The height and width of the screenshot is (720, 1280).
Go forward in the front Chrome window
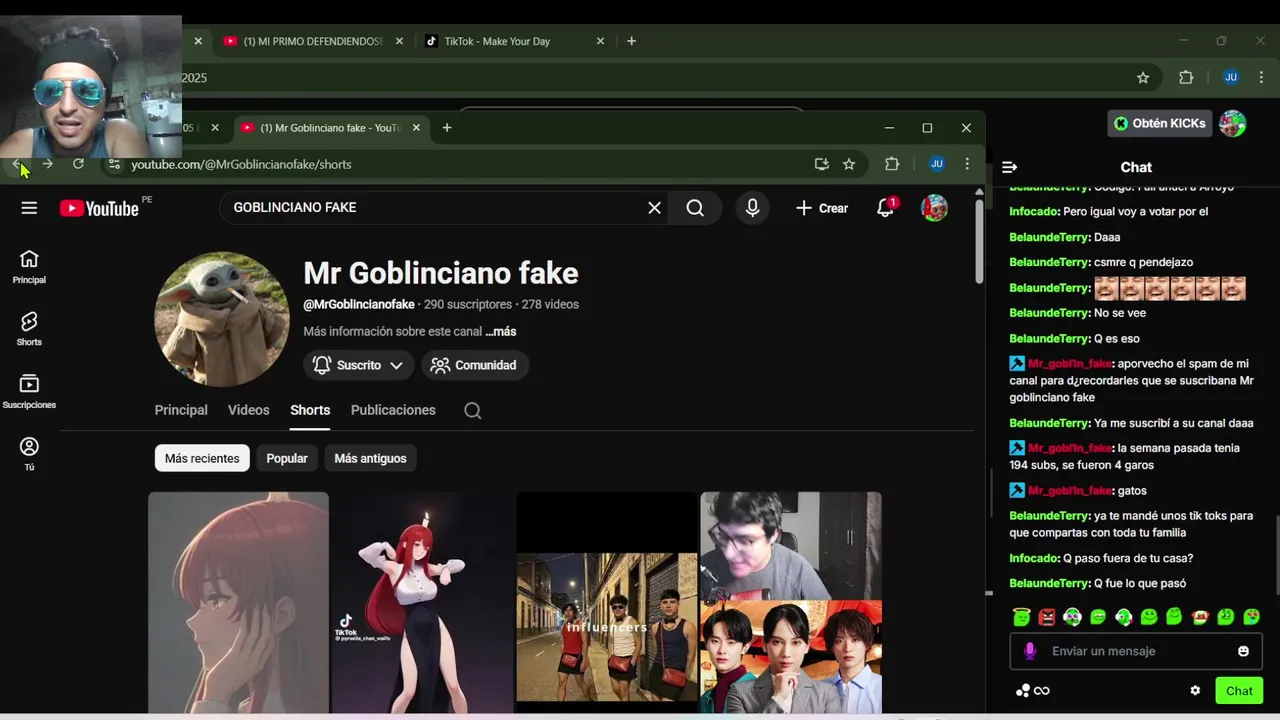47,164
